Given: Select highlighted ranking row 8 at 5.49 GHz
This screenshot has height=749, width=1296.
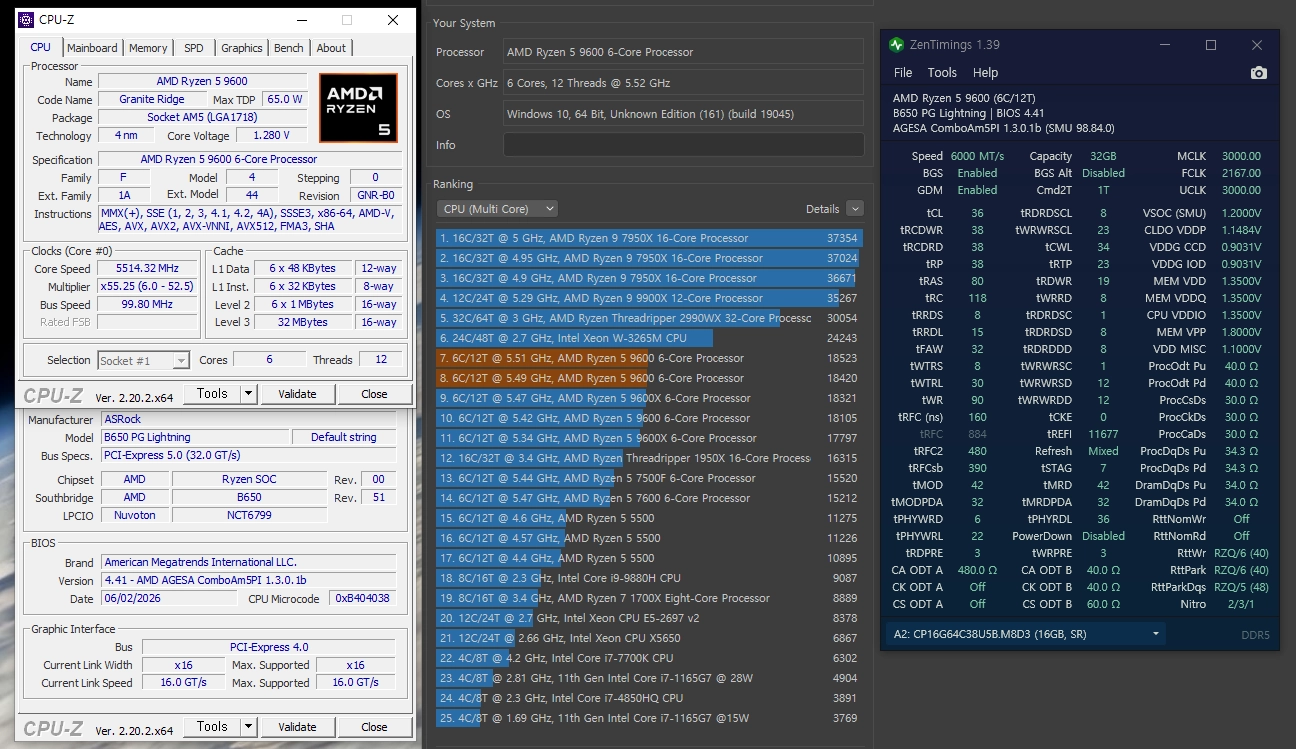Looking at the screenshot, I should pyautogui.click(x=649, y=378).
